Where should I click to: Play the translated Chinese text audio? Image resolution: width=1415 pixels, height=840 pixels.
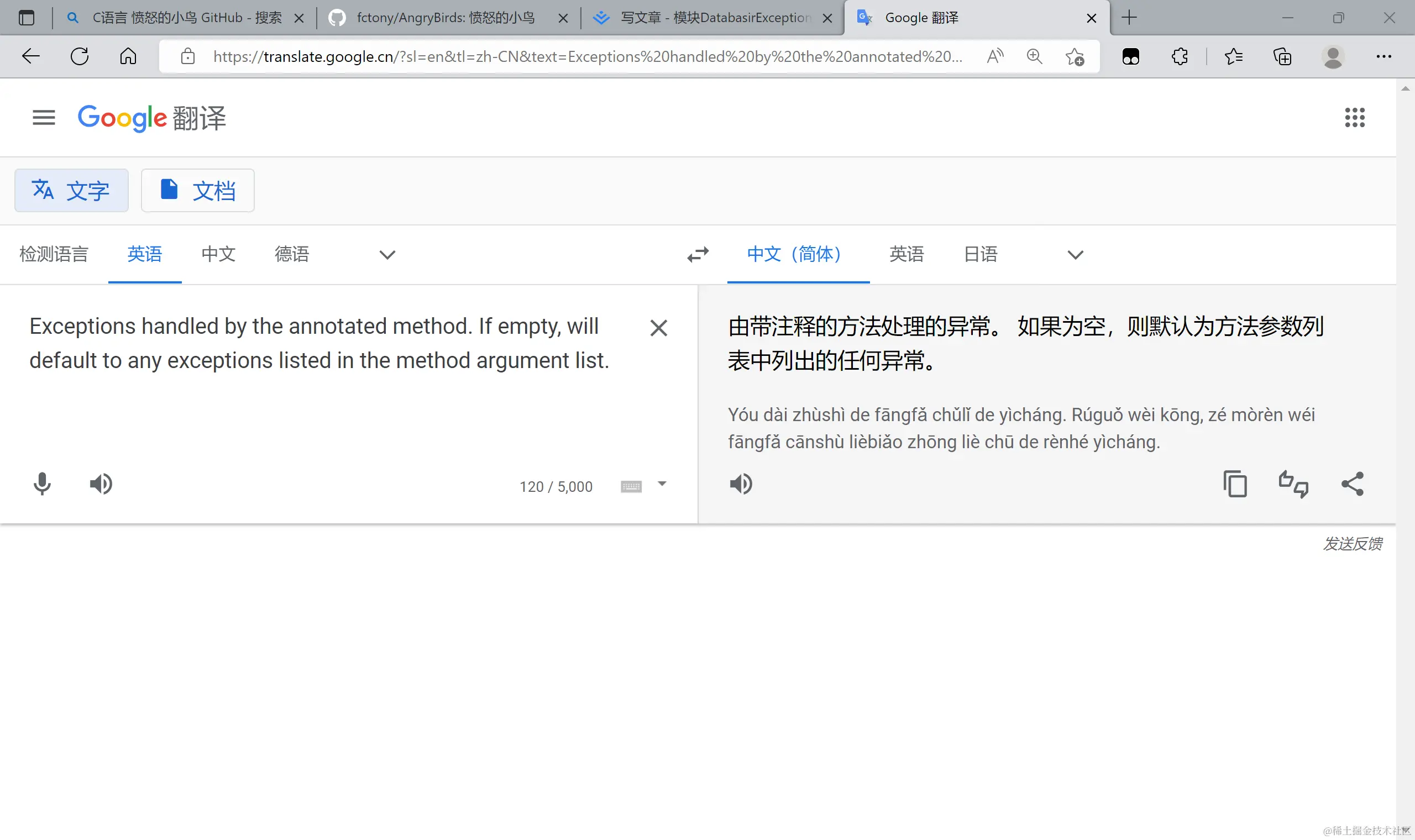[x=741, y=484]
